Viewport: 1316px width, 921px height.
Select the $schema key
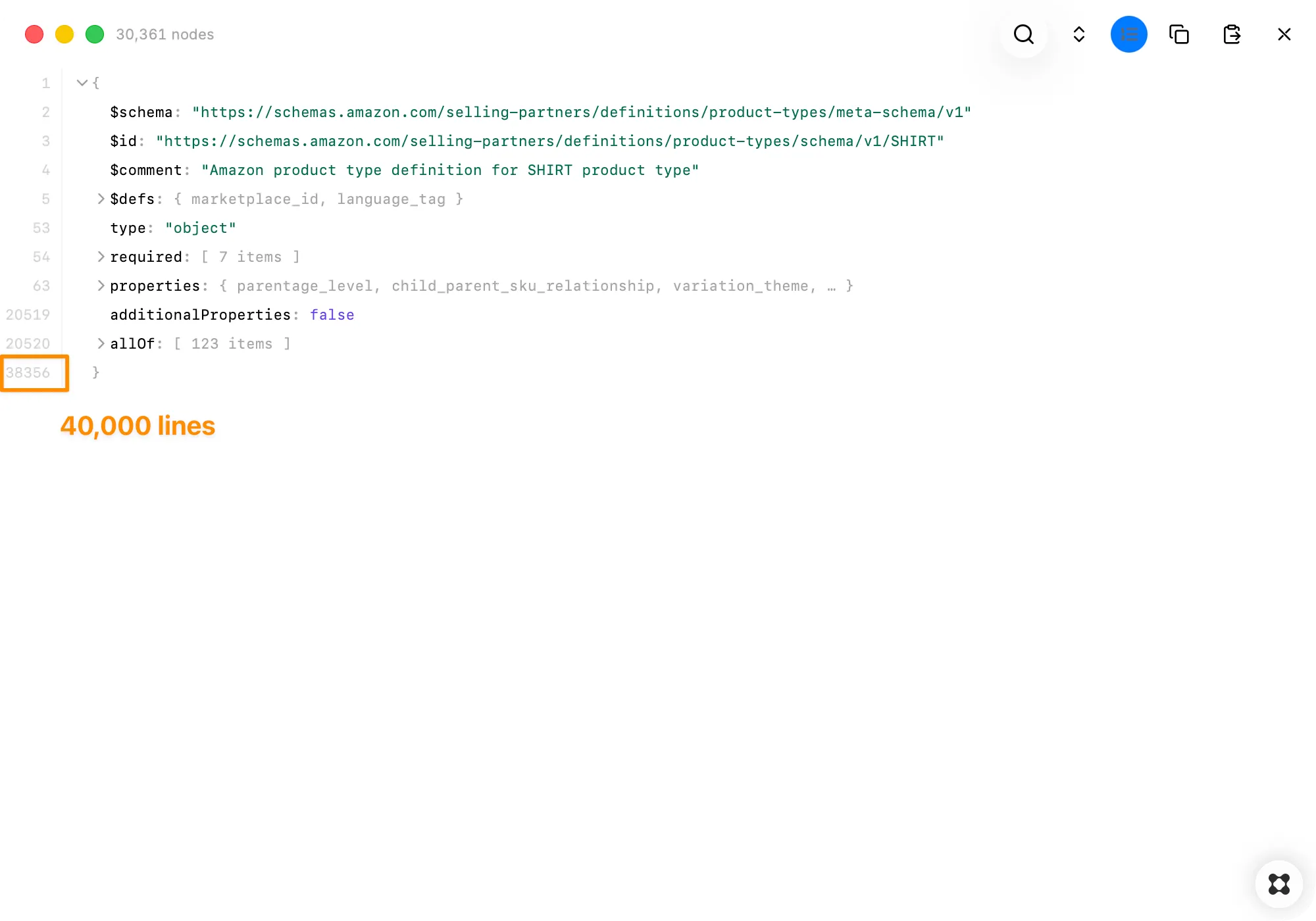tap(141, 112)
